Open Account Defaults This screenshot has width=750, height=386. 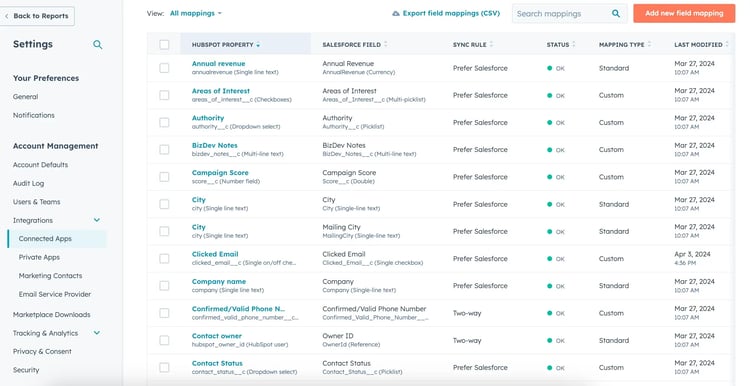(x=40, y=165)
